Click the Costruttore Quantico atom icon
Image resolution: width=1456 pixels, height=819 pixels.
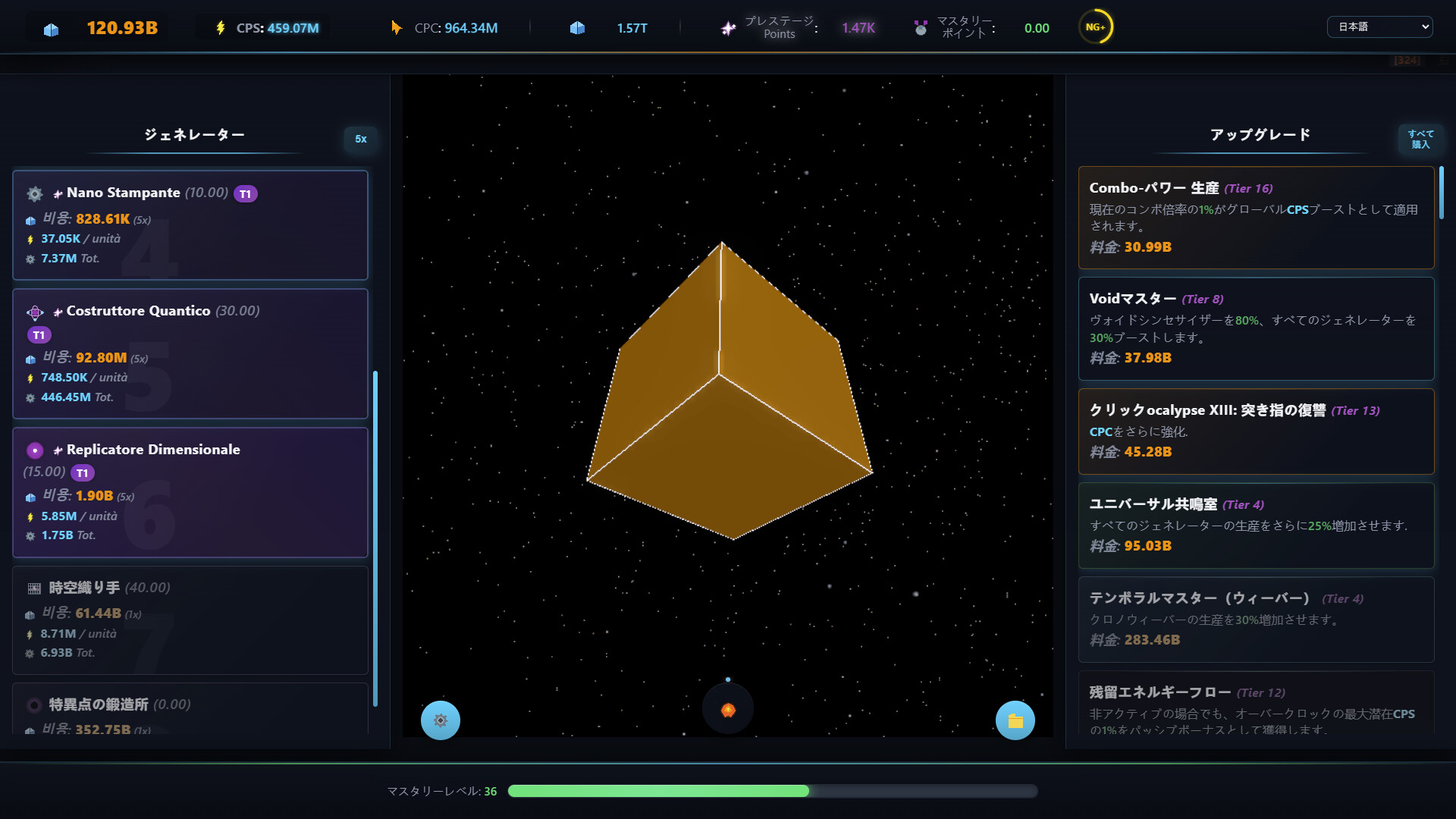[x=35, y=312]
